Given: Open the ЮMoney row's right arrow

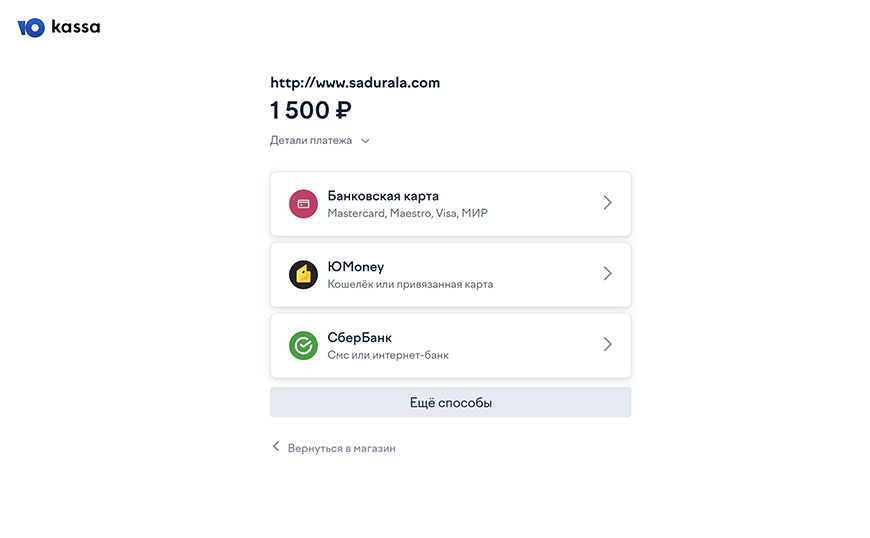Looking at the screenshot, I should tap(607, 274).
